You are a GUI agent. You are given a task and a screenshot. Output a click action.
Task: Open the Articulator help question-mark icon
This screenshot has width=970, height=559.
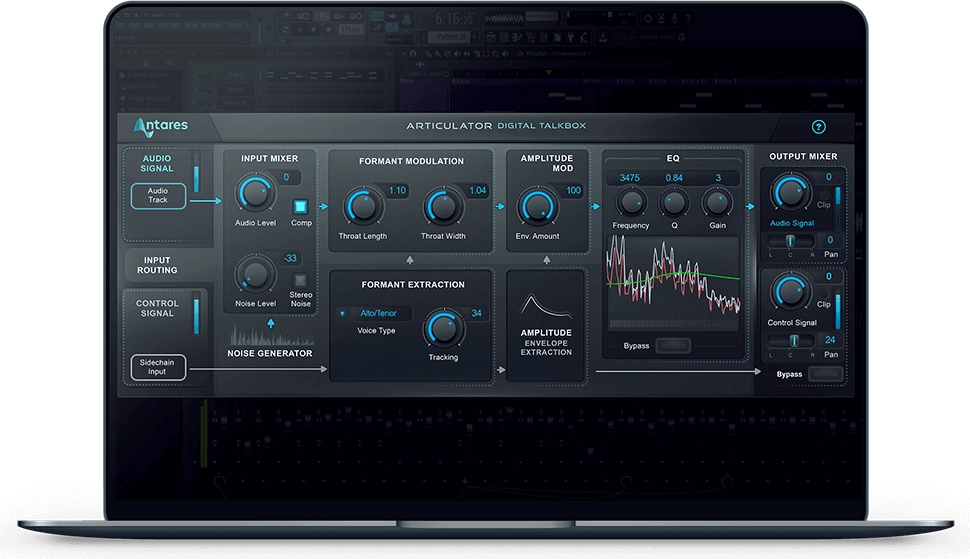[818, 127]
